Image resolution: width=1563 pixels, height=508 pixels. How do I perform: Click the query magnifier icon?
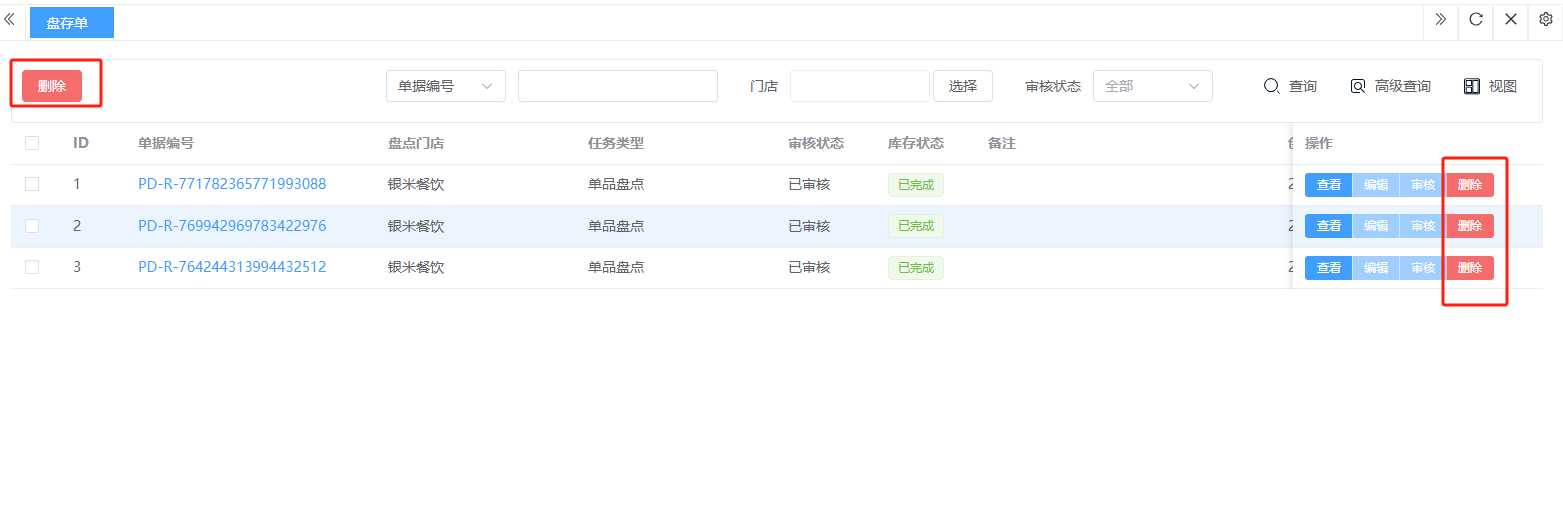coord(1272,86)
